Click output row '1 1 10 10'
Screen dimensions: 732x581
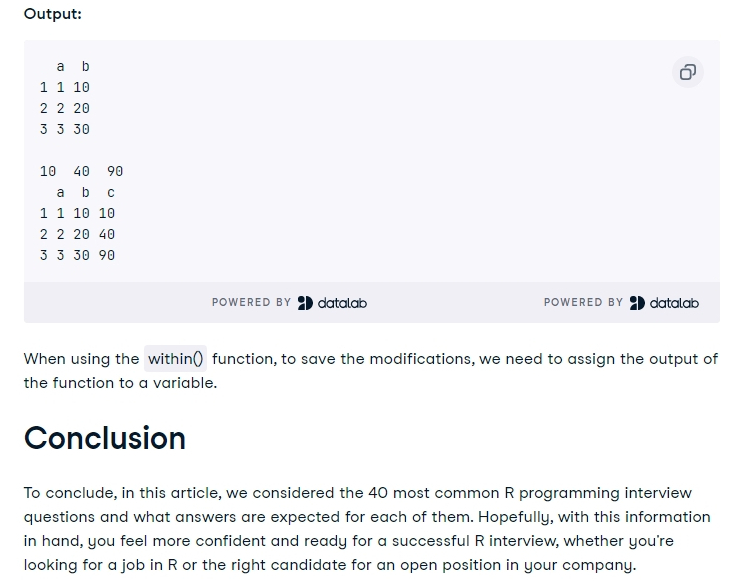[77, 213]
